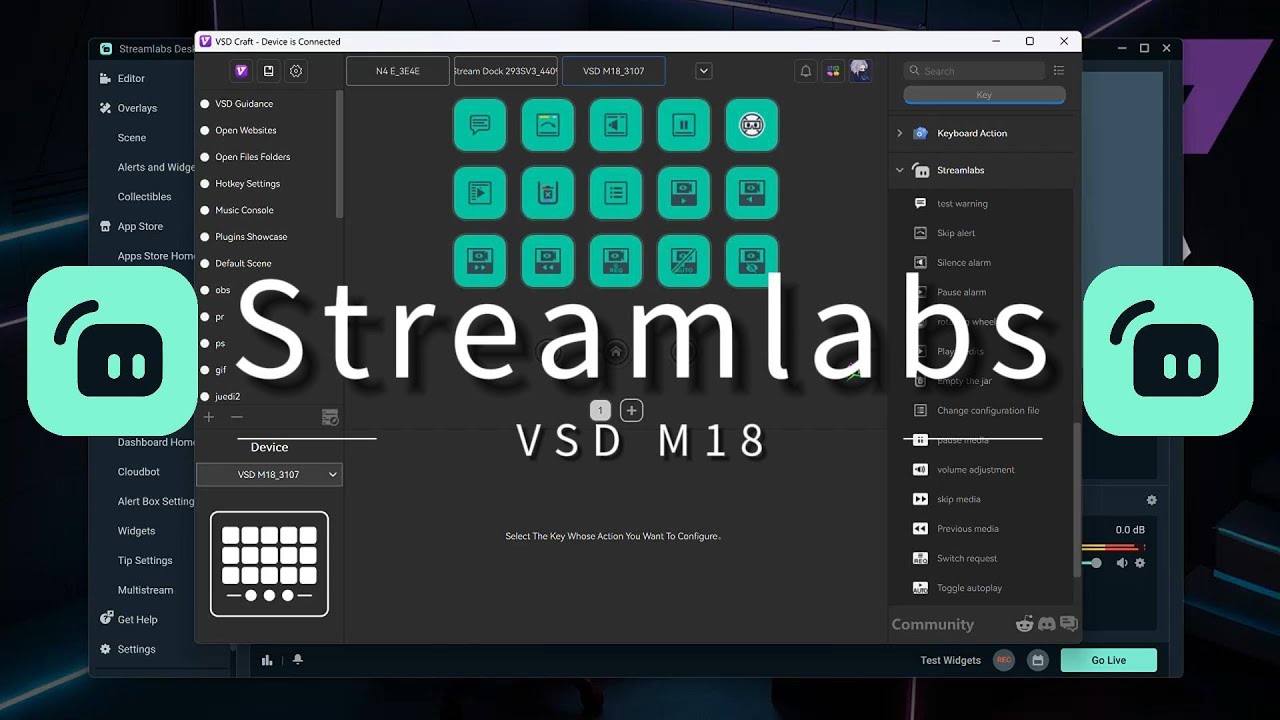This screenshot has width=1280, height=720.
Task: Click the purple V logo icon
Action: 241,71
